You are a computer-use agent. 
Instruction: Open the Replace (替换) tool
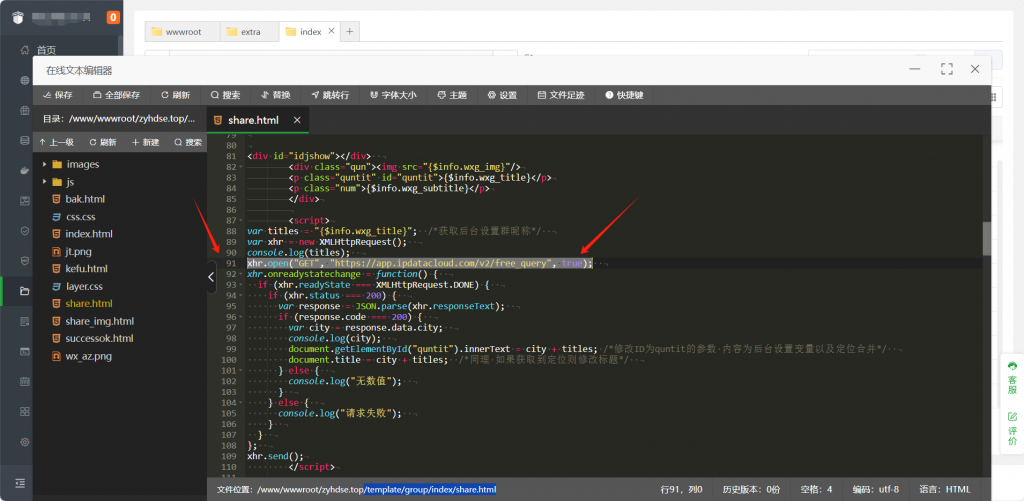point(274,95)
